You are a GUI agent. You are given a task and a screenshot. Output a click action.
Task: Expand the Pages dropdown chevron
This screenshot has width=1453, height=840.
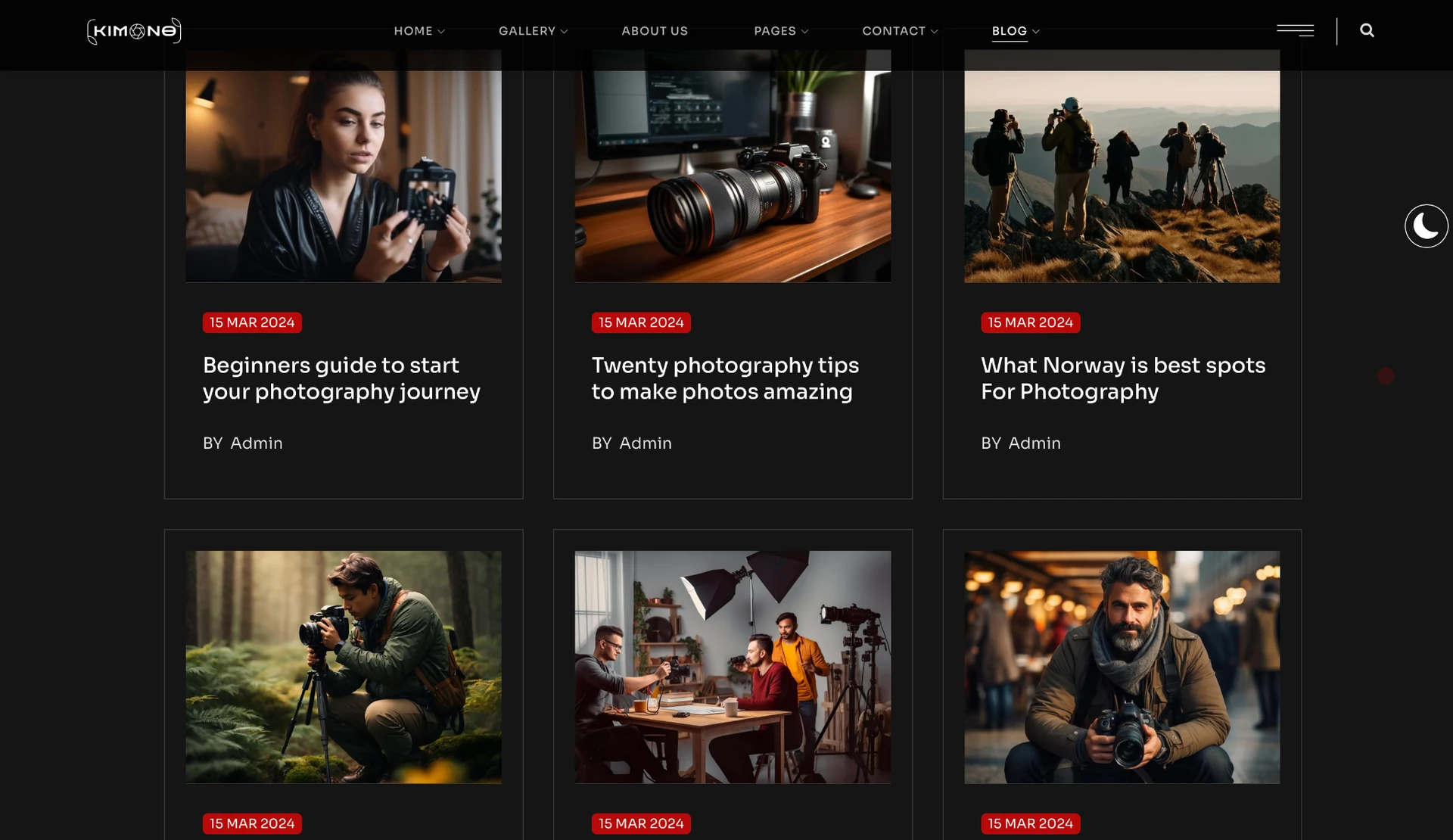point(804,32)
